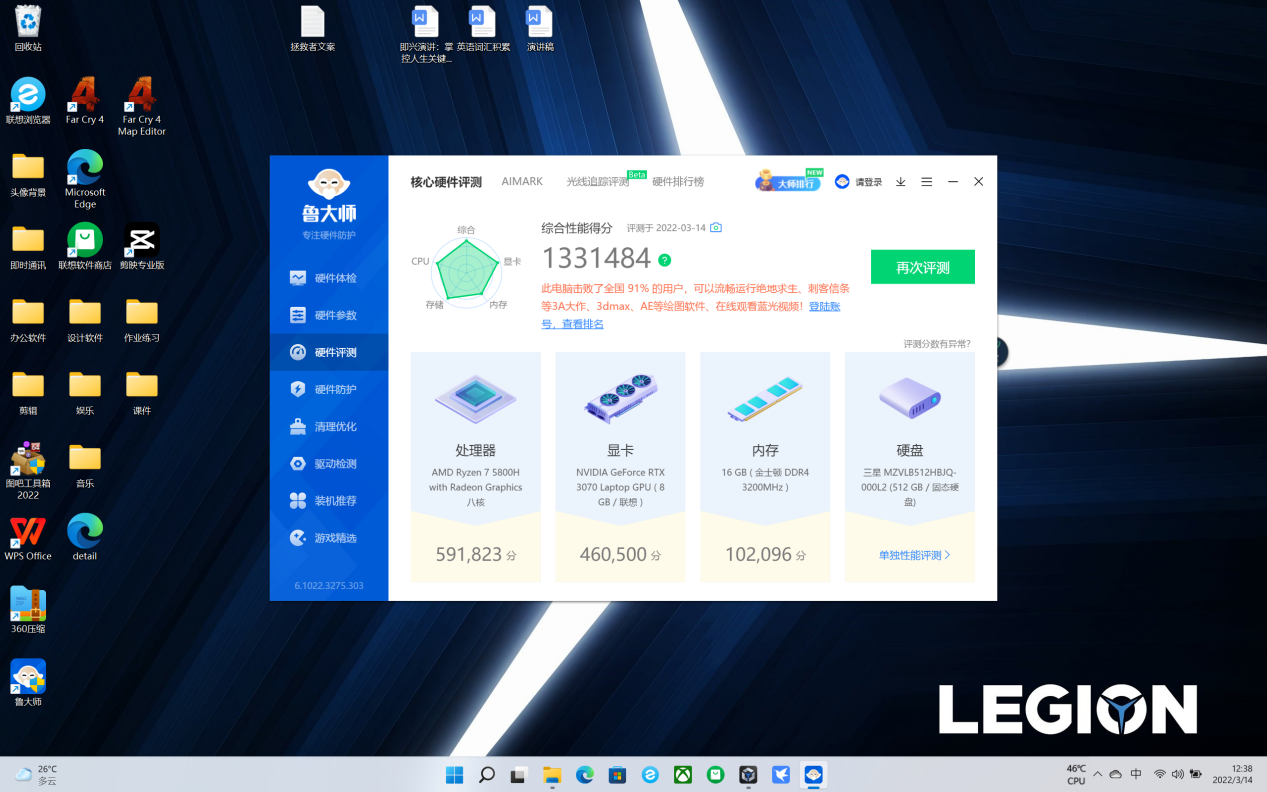Select the 处理器 processor card image
The height and width of the screenshot is (792, 1267).
point(476,398)
